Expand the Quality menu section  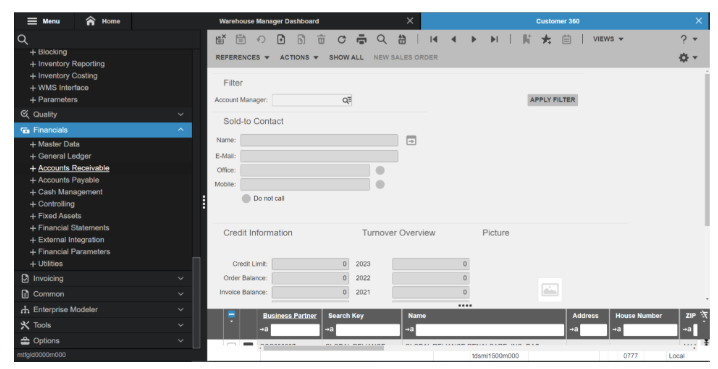[x=103, y=114]
